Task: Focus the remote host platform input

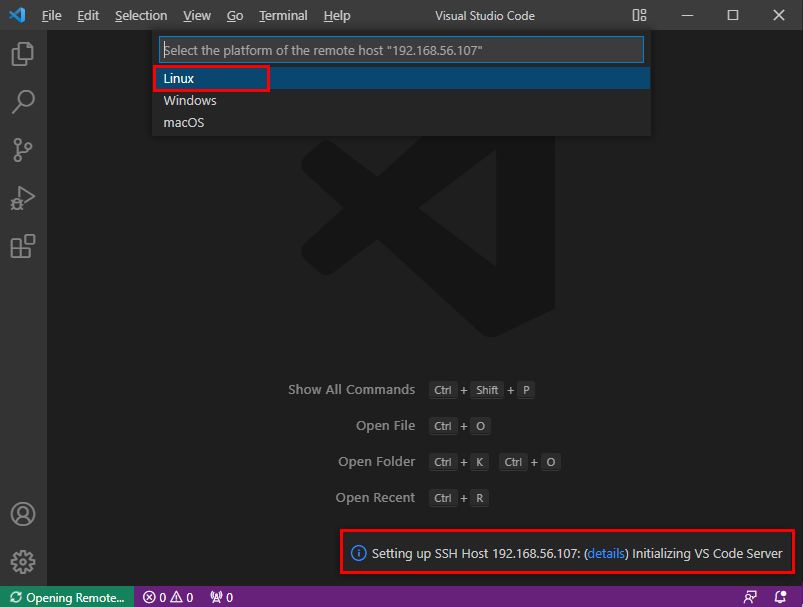Action: tap(402, 50)
